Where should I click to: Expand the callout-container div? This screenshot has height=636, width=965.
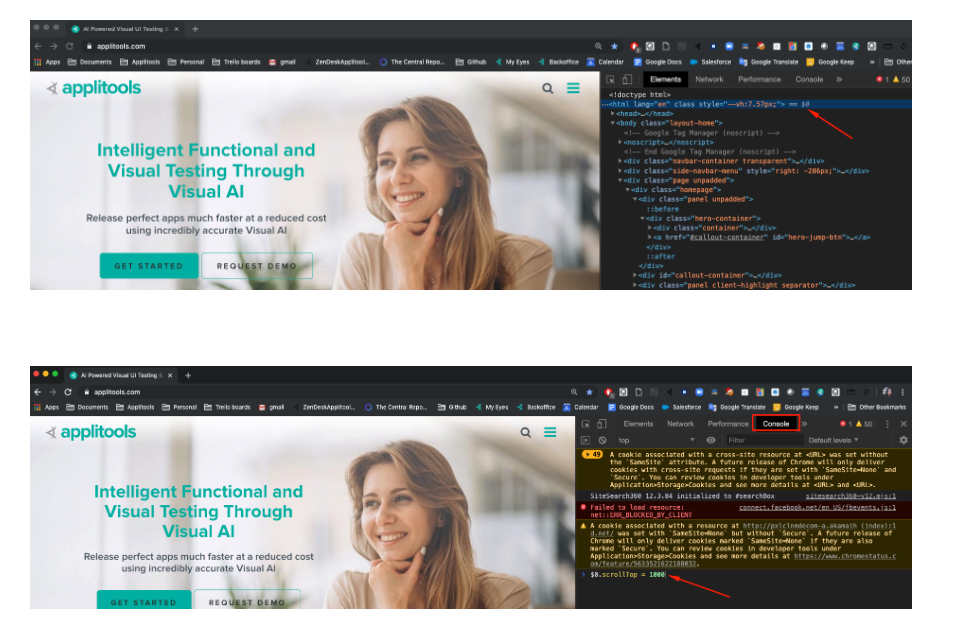click(635, 275)
